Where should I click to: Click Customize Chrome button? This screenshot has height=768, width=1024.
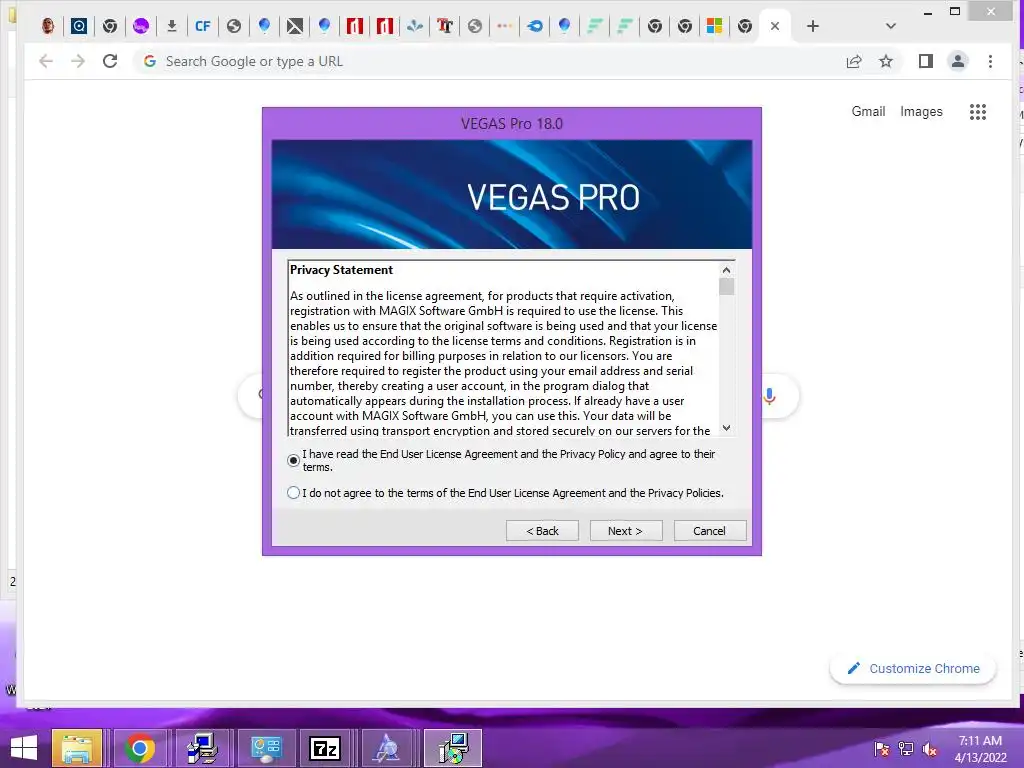(913, 669)
